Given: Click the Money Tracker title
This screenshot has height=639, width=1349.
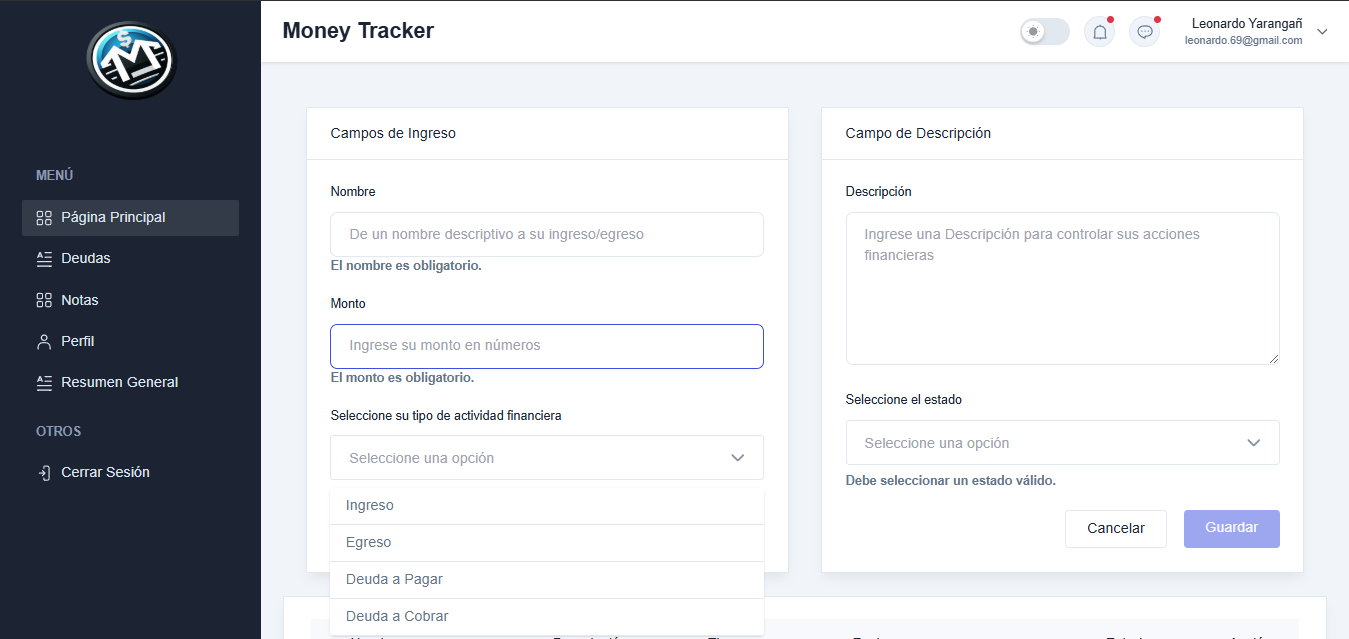Looking at the screenshot, I should tap(358, 31).
